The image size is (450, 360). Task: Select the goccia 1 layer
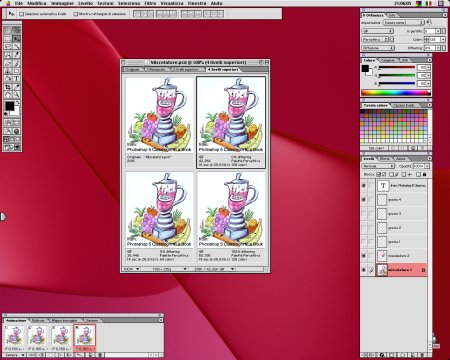(x=402, y=242)
